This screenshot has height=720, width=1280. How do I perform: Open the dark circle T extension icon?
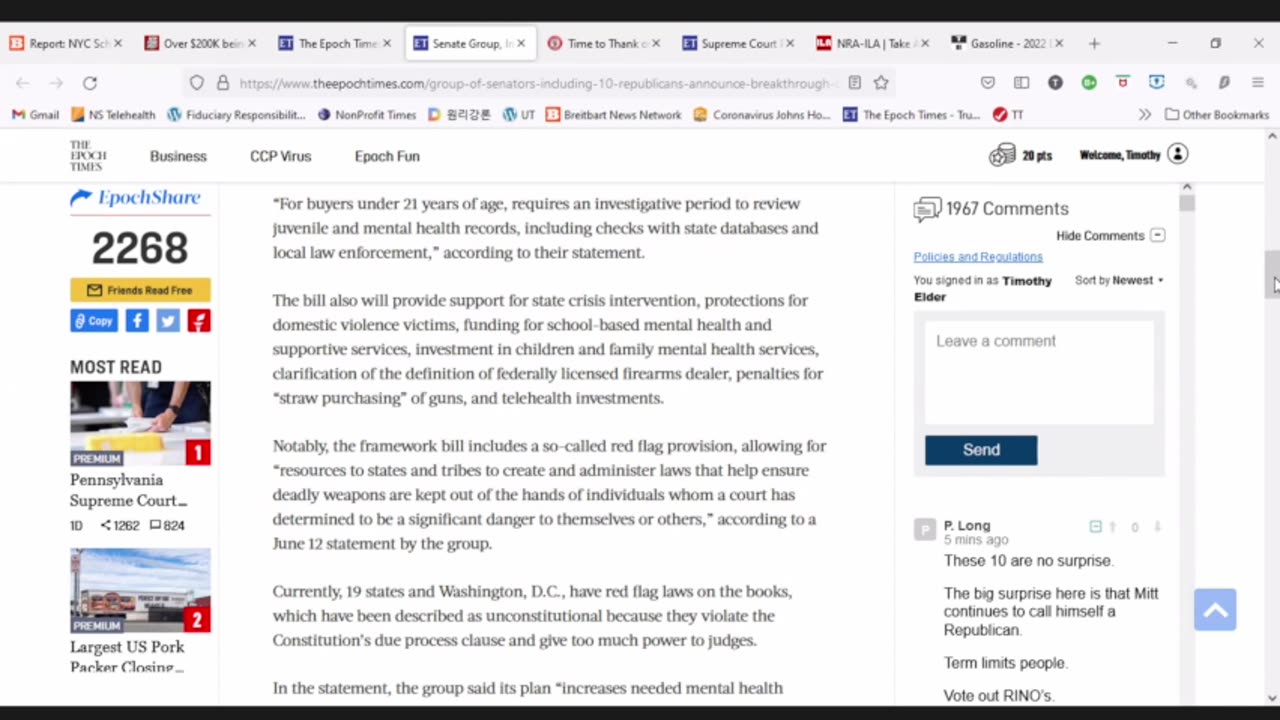click(x=1055, y=83)
